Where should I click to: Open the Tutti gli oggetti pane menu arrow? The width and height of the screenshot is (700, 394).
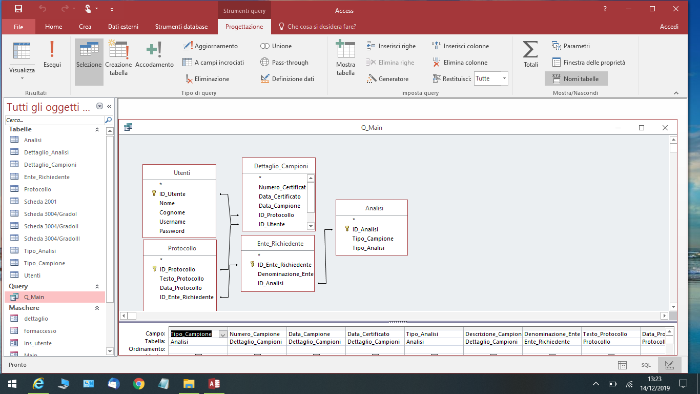(100, 106)
